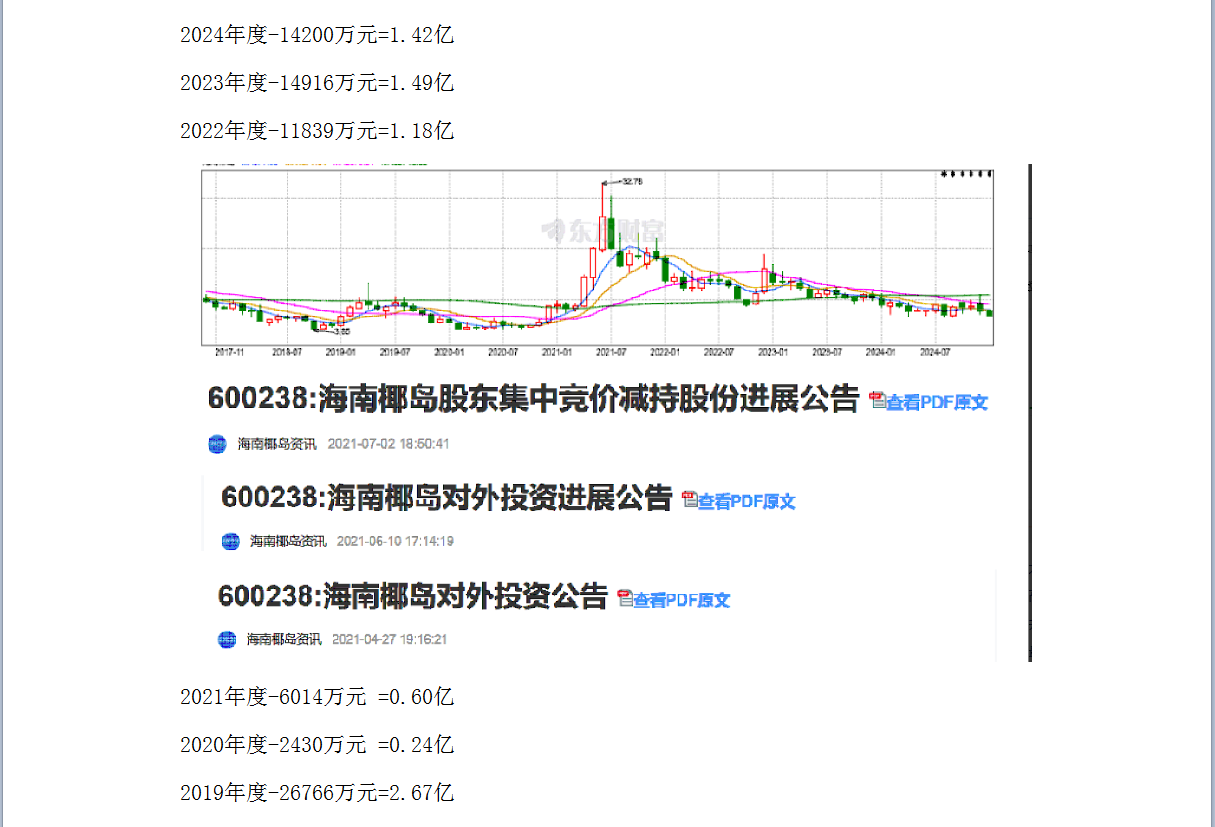Click line 2023年度-14916万元=1.49亿

coord(317,83)
